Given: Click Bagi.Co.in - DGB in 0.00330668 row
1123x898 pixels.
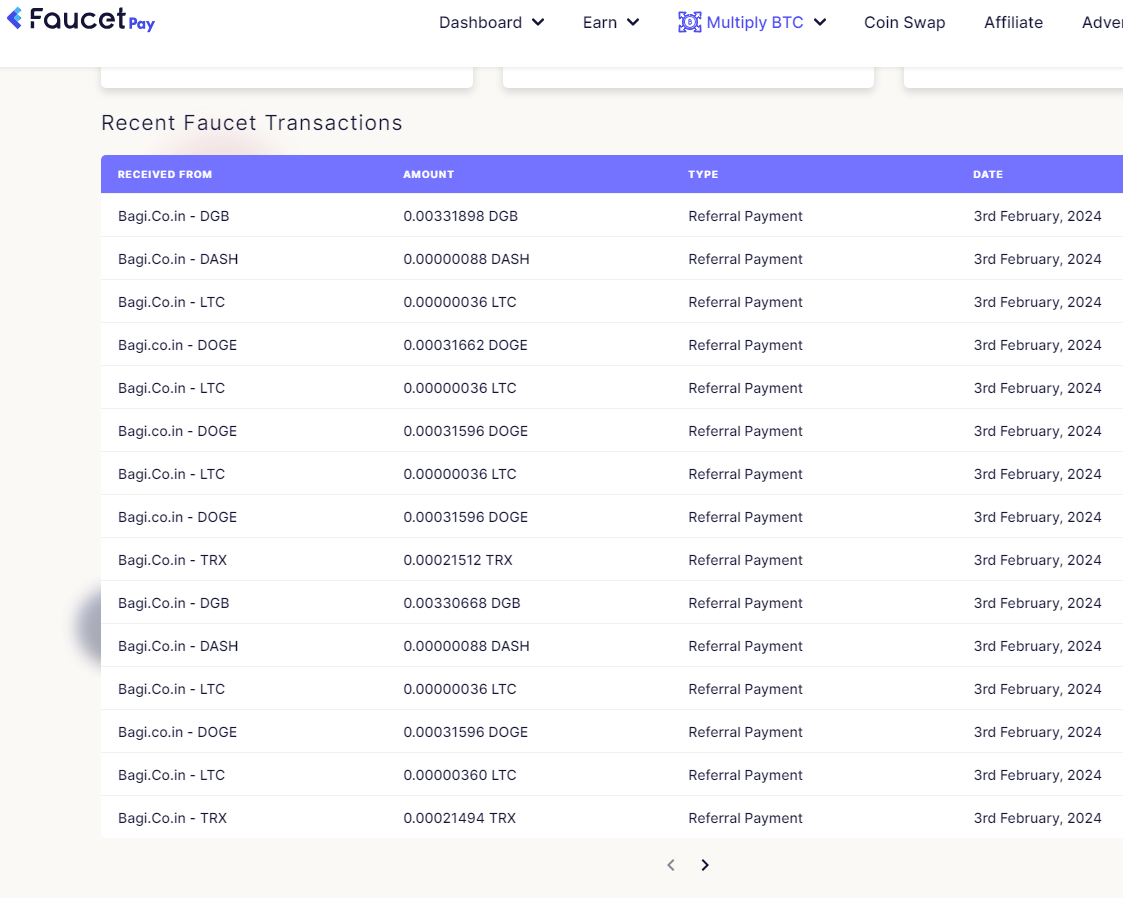Looking at the screenshot, I should [x=173, y=603].
